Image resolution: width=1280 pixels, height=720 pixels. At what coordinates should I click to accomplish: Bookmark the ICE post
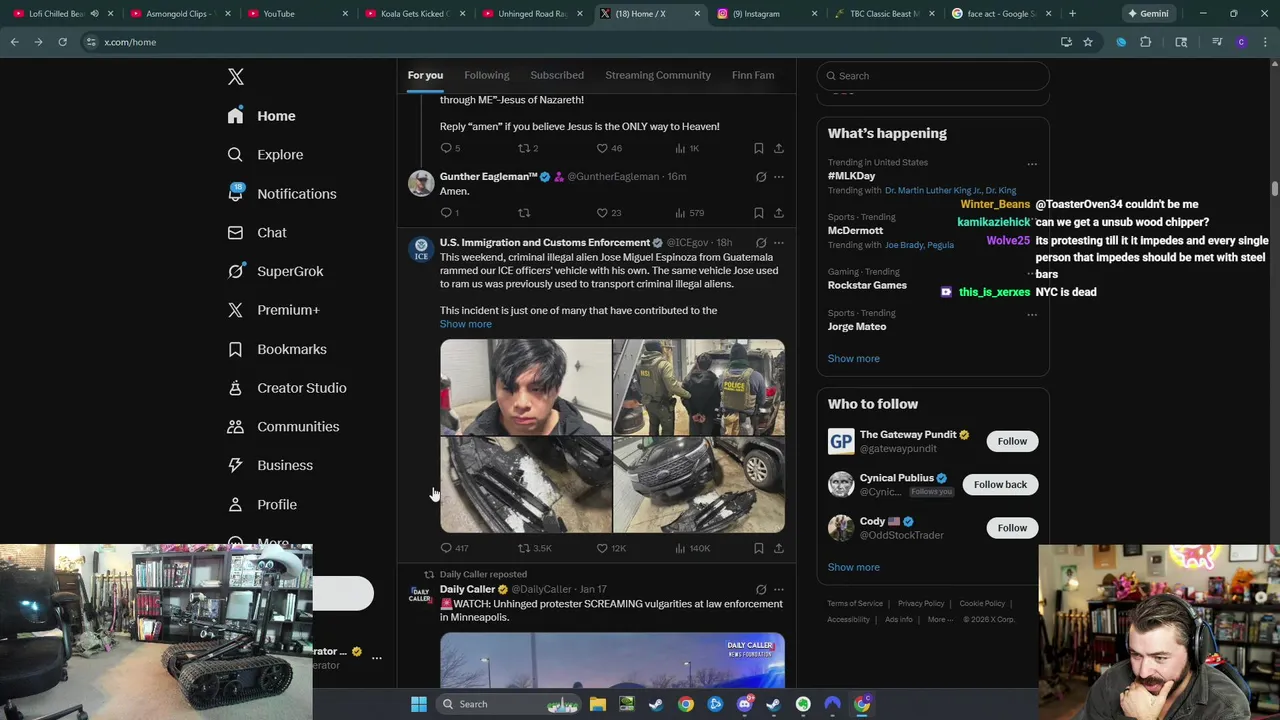pos(759,548)
